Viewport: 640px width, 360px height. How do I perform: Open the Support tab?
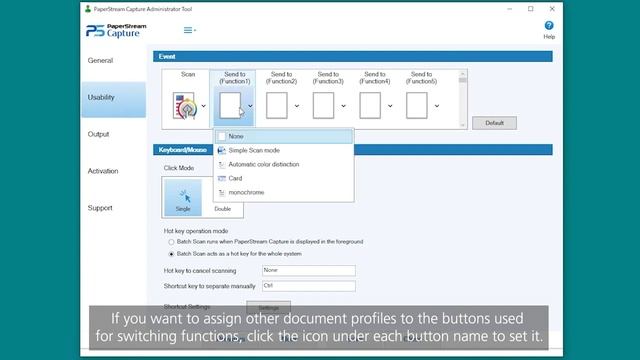(x=114, y=208)
